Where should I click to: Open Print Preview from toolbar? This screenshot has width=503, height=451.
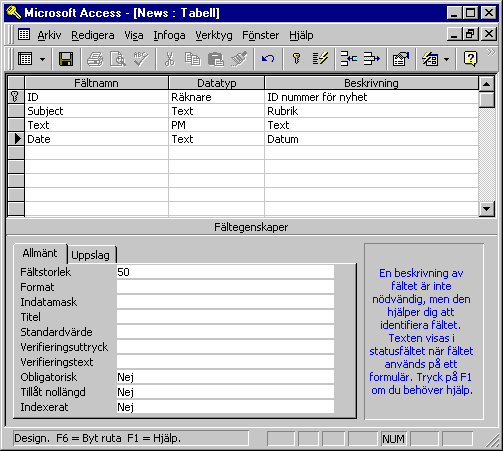(118, 59)
